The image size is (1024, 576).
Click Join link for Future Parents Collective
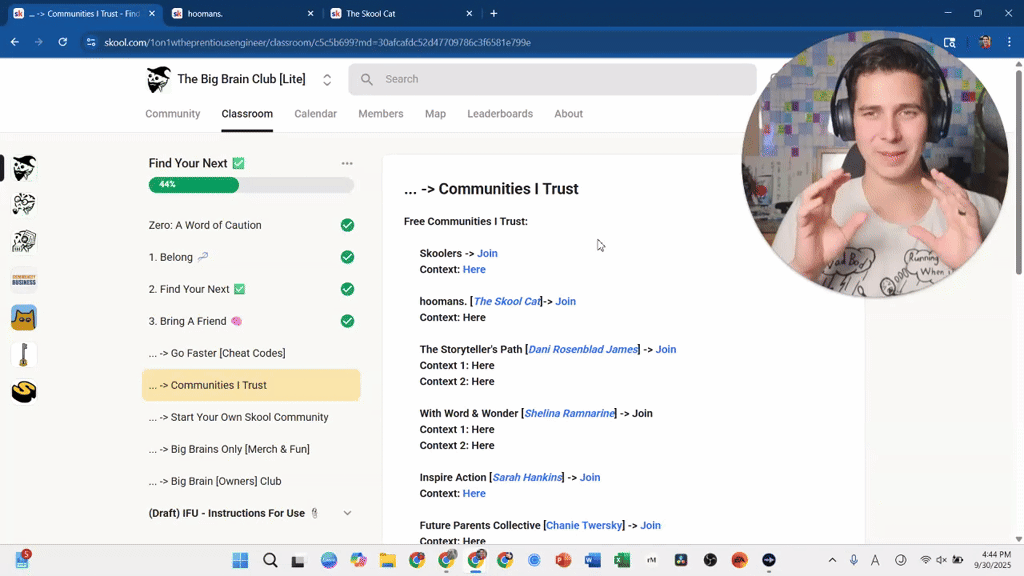(x=650, y=526)
